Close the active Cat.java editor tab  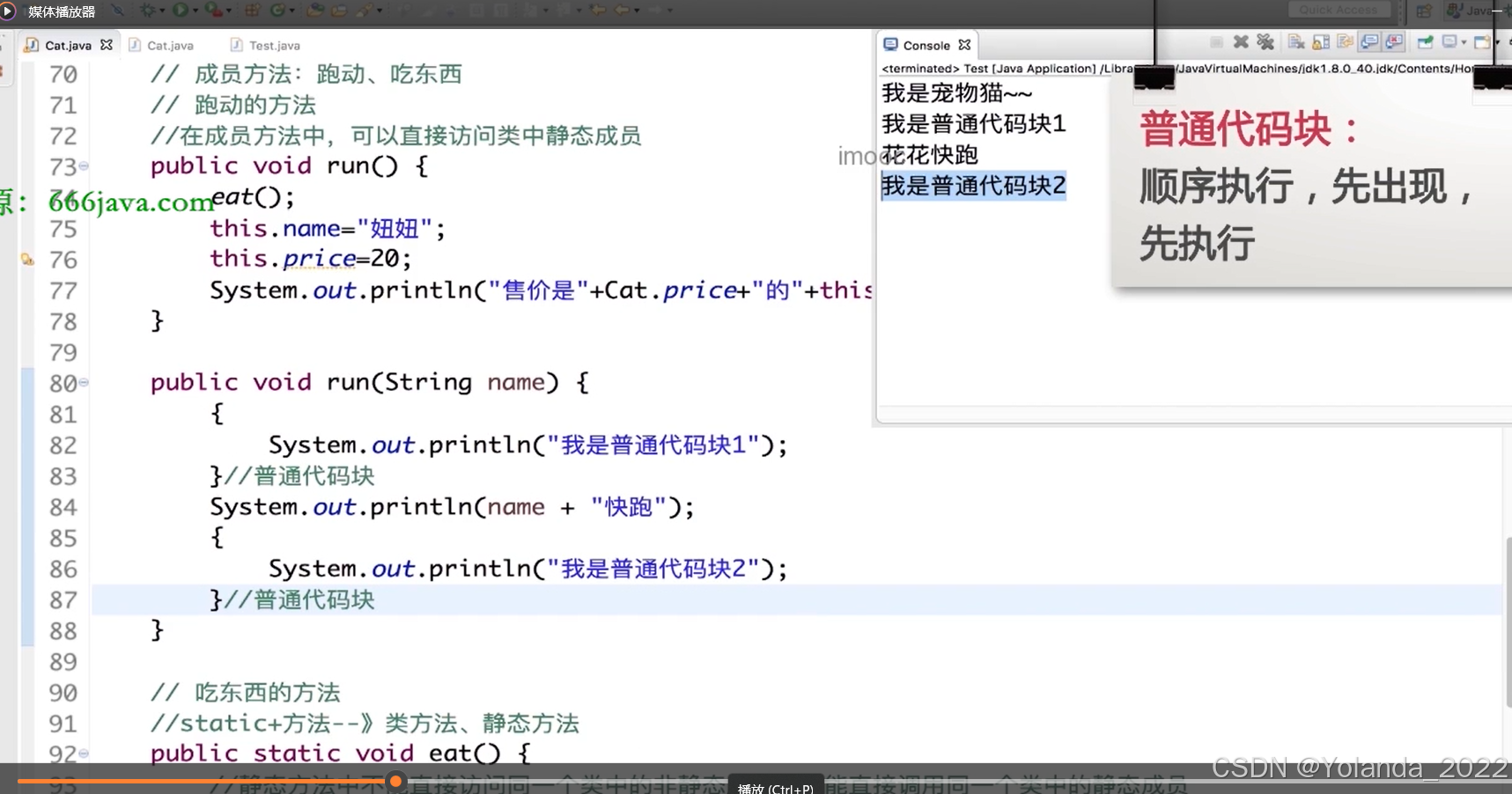tap(107, 45)
